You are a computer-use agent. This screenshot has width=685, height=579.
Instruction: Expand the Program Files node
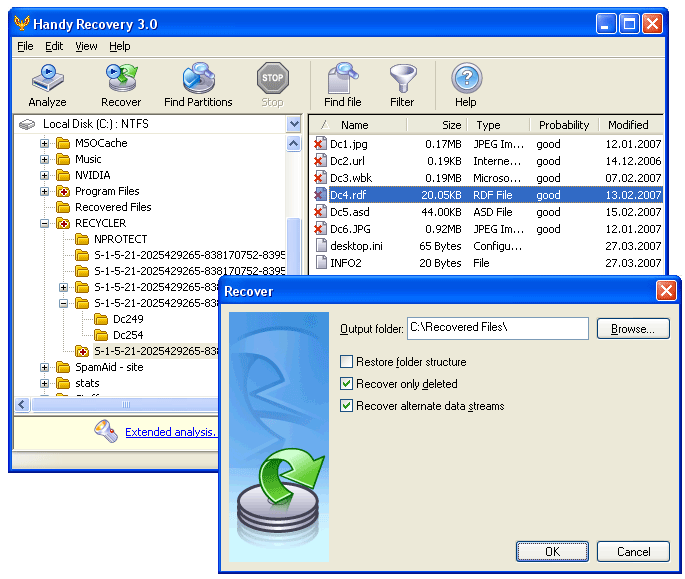(x=45, y=191)
